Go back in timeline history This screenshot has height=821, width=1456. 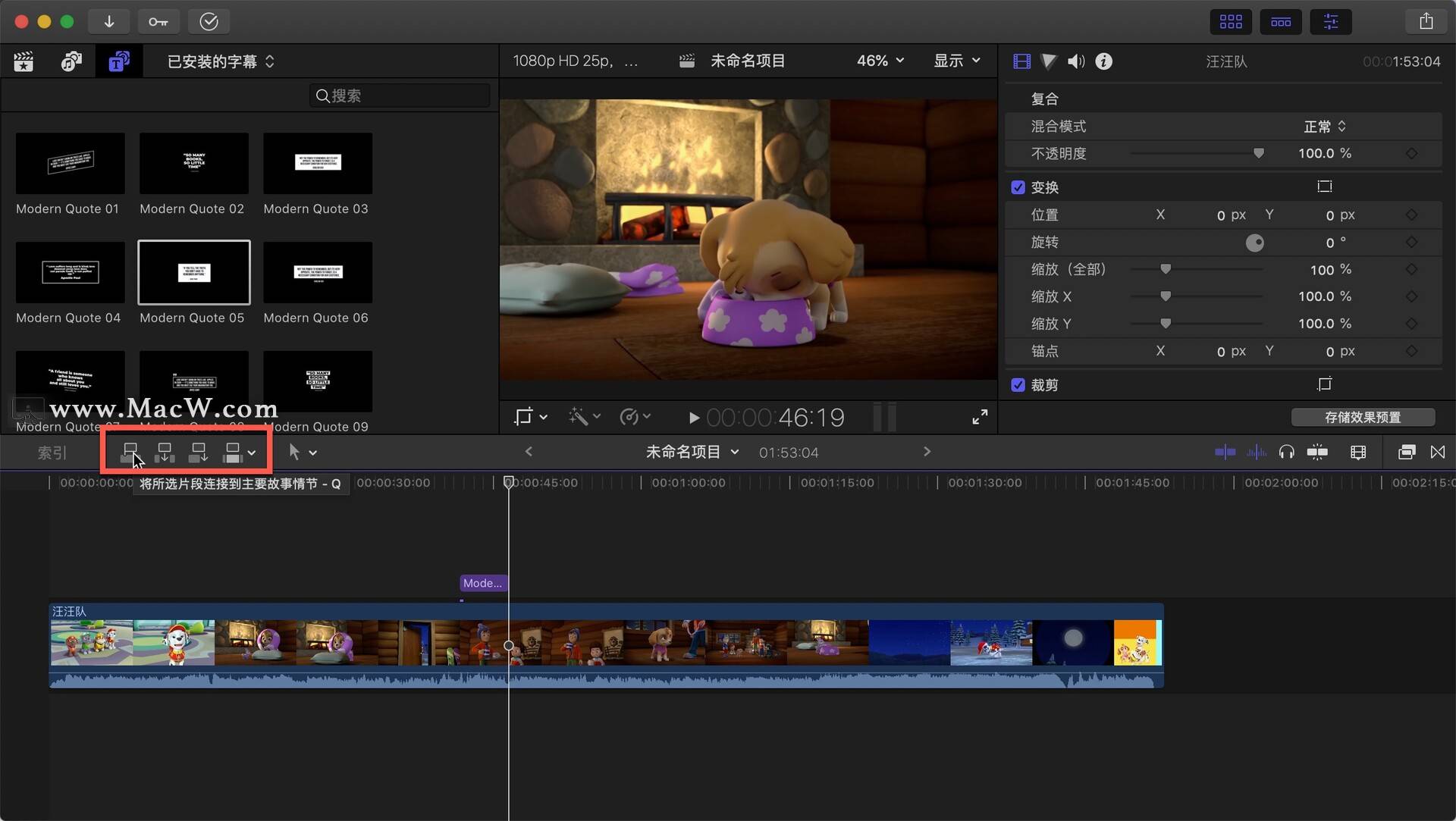click(529, 452)
